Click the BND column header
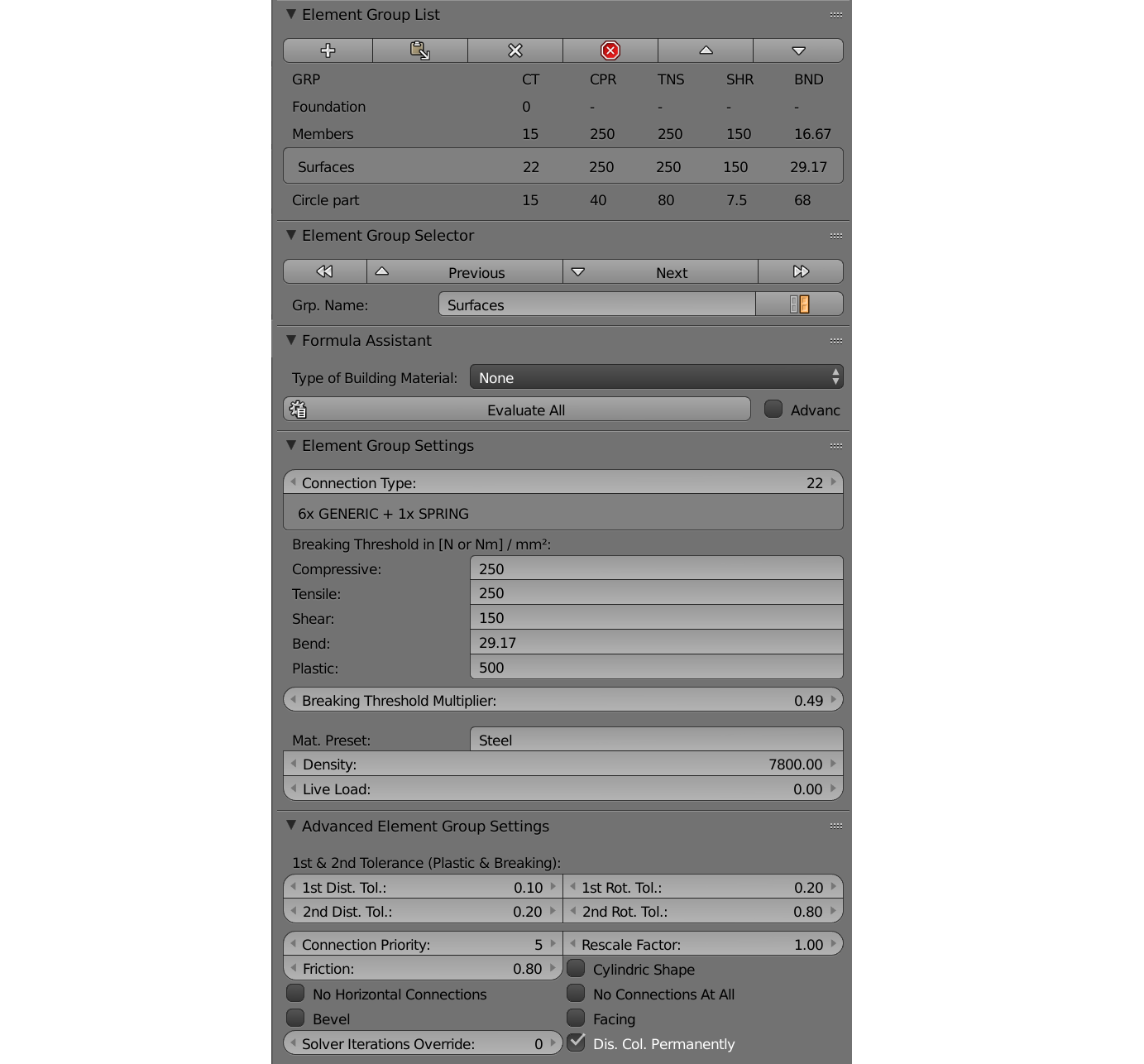 (x=808, y=79)
